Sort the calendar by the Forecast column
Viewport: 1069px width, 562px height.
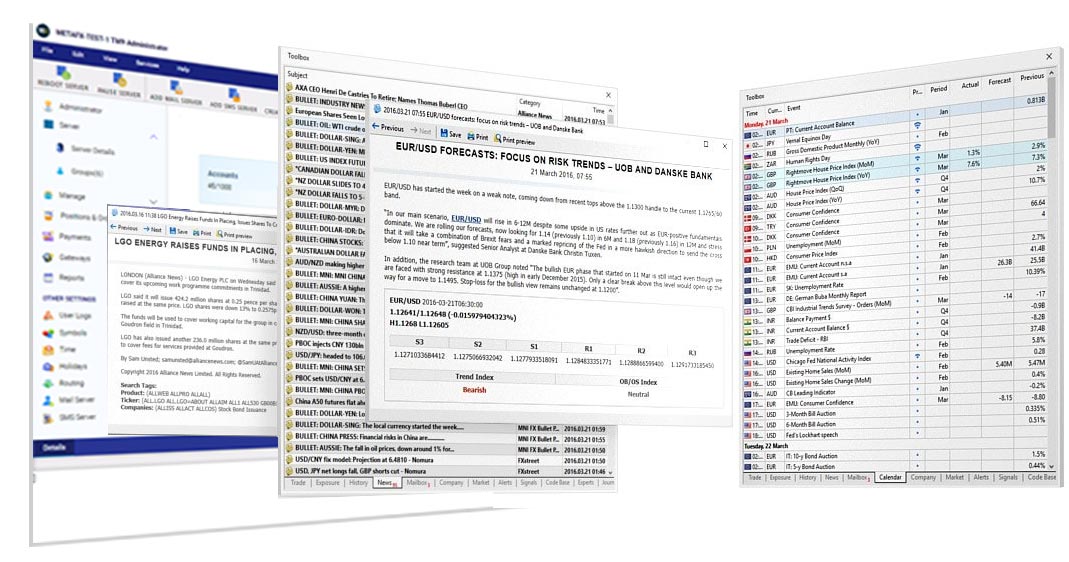(999, 81)
